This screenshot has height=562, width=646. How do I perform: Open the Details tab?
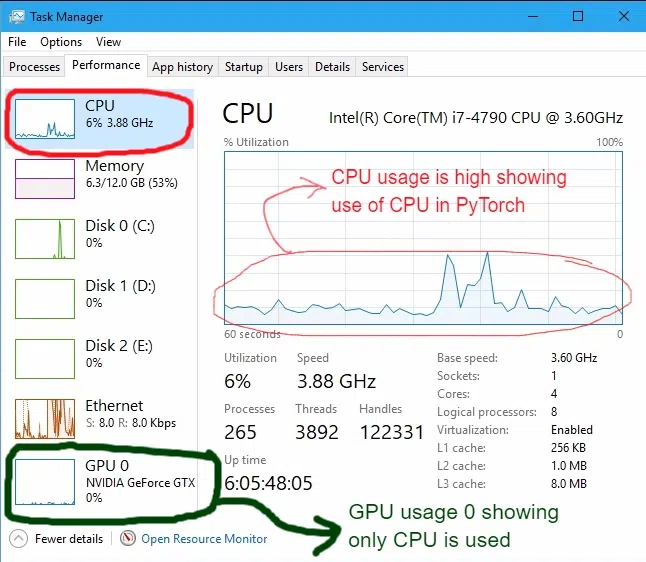pyautogui.click(x=332, y=67)
